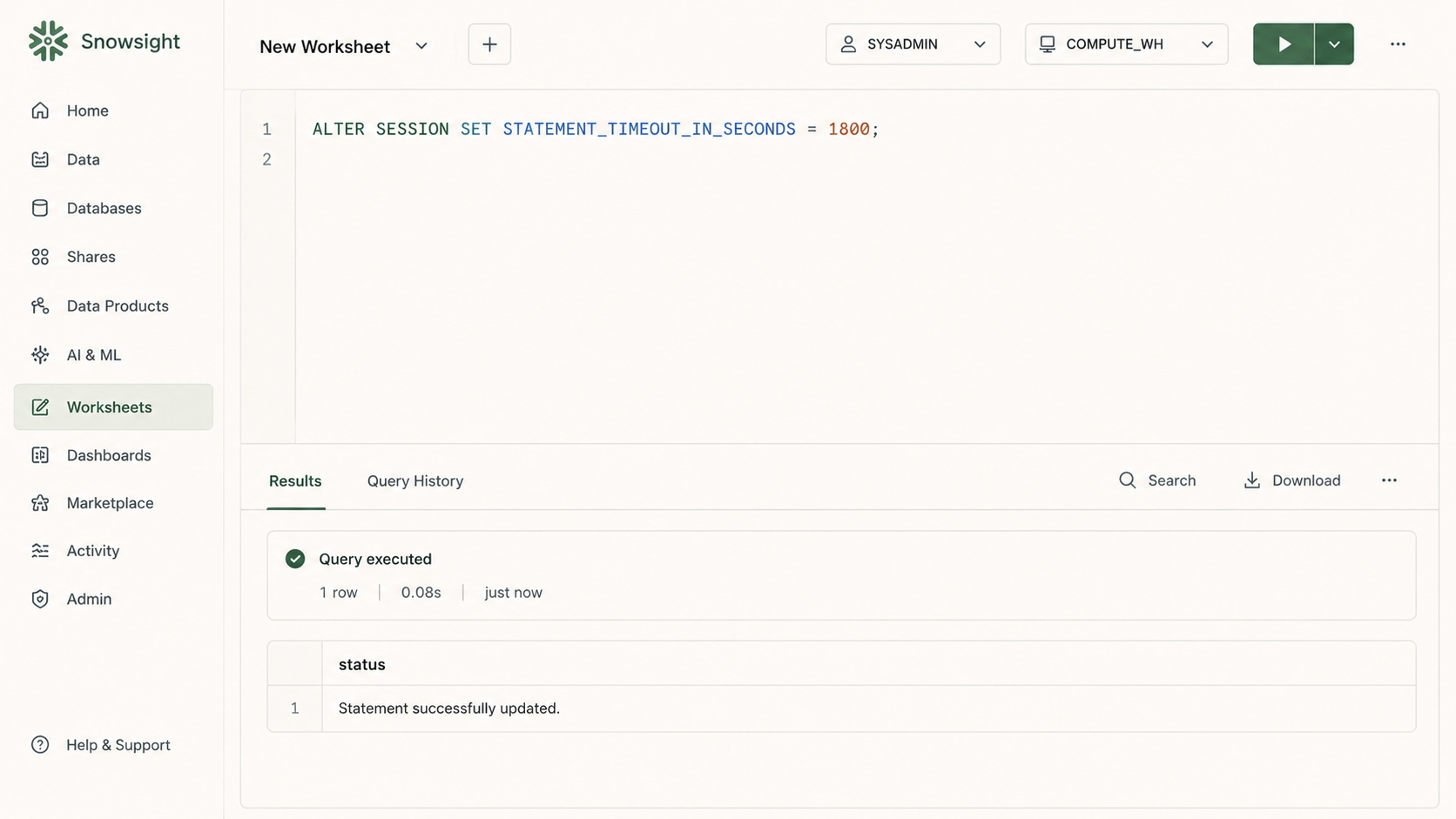Open the SYSADMIN role dropdown chevron
Viewport: 1456px width, 819px height.
[x=980, y=44]
